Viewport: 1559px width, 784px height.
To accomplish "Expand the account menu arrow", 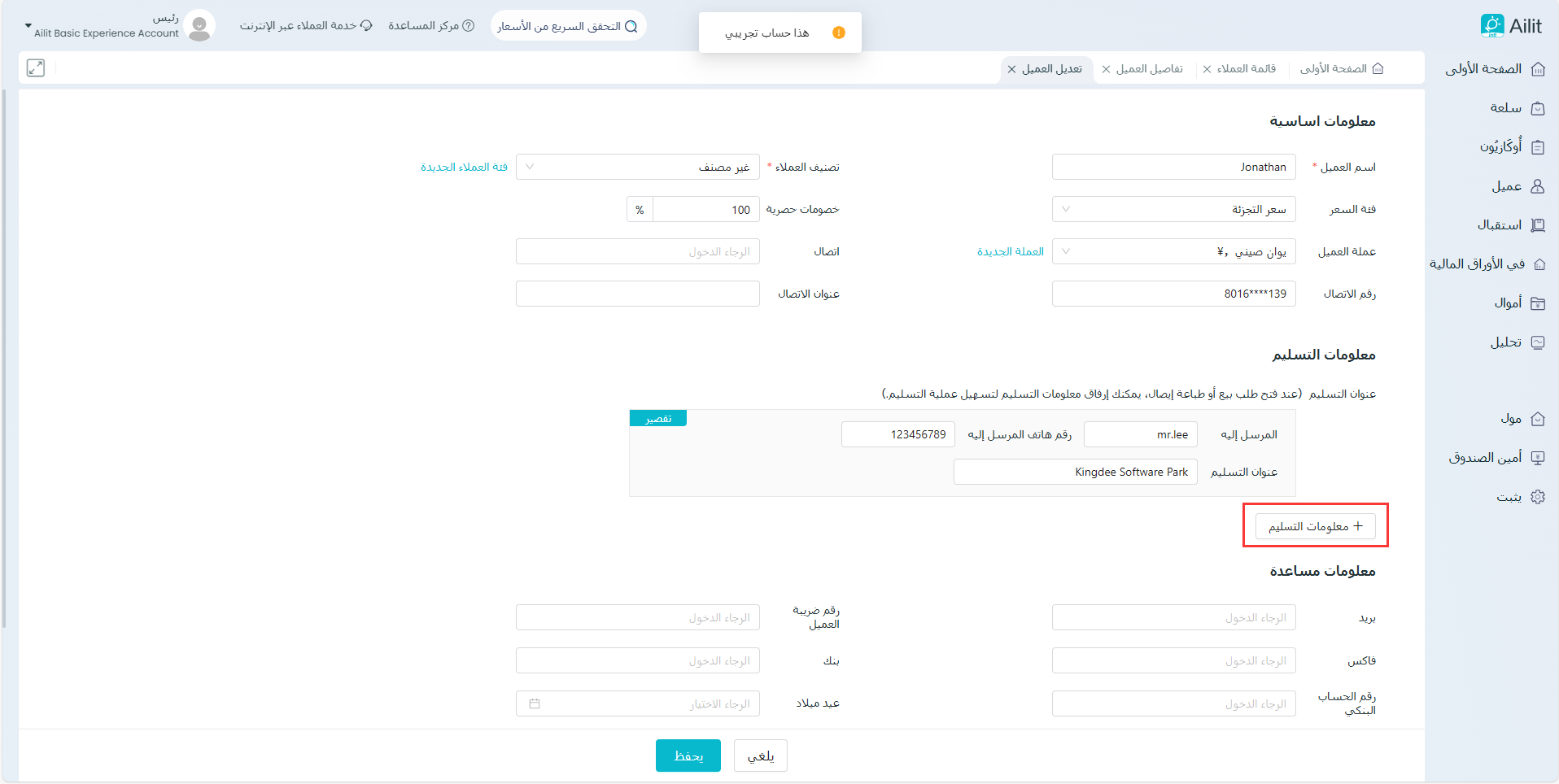I will (x=28, y=26).
